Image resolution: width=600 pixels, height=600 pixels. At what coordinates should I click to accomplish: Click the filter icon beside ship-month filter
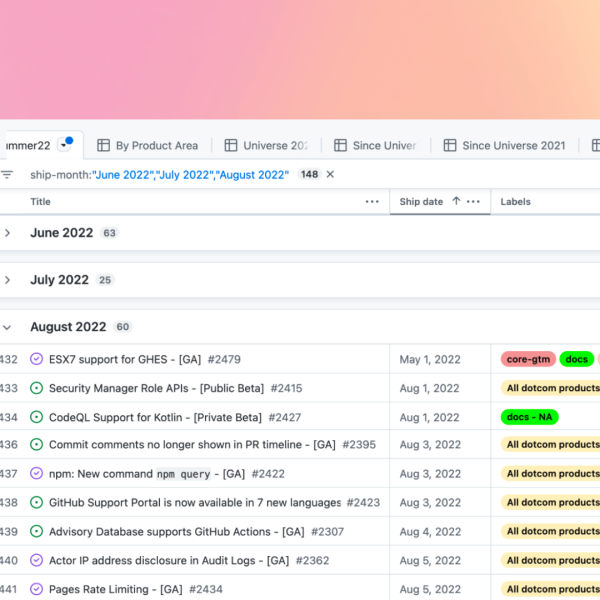tap(7, 175)
